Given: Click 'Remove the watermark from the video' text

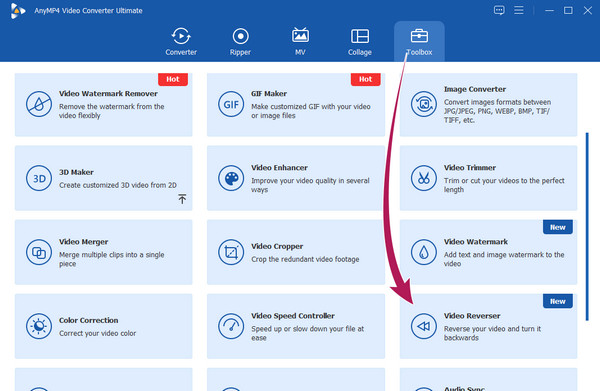Looking at the screenshot, I should point(111,111).
